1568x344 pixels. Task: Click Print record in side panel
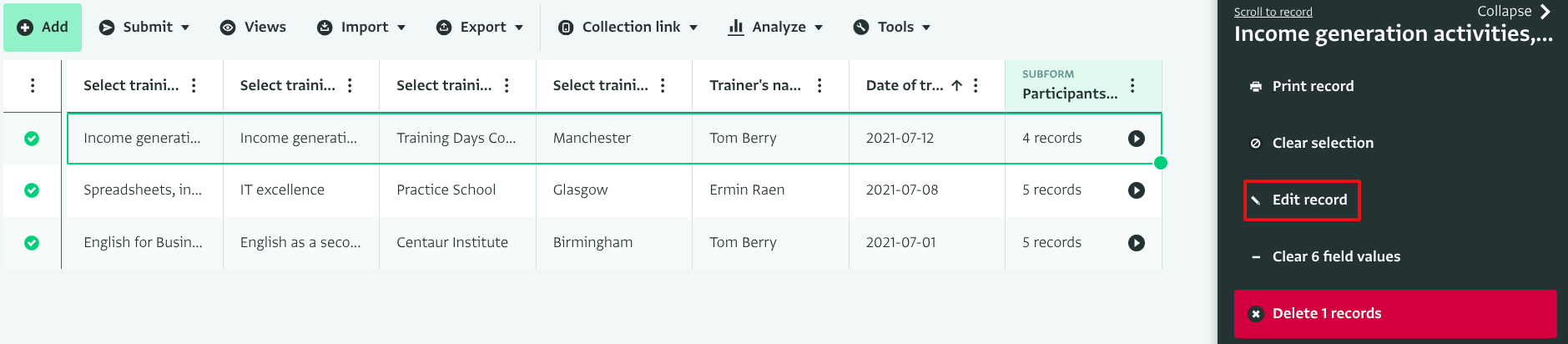pyautogui.click(x=1312, y=86)
